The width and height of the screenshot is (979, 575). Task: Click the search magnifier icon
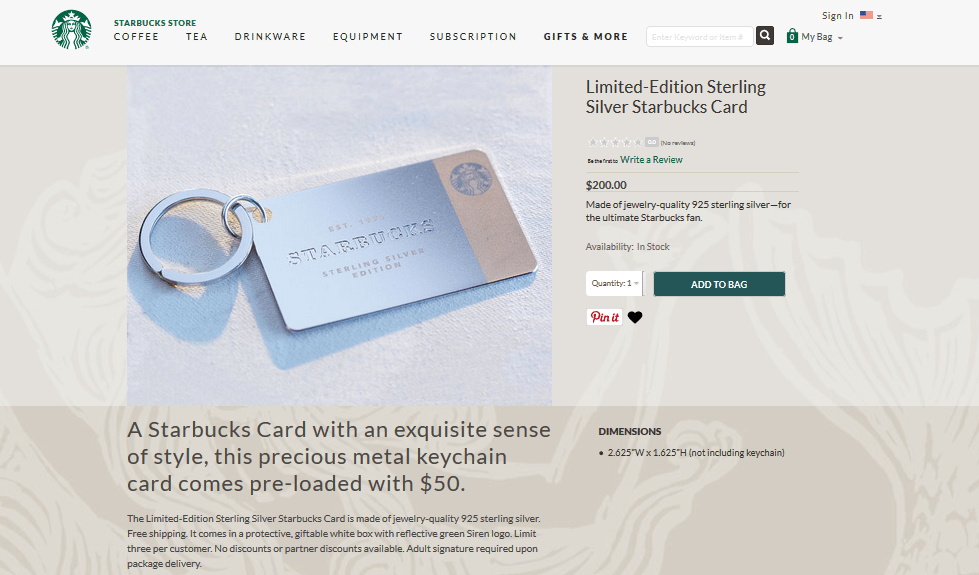point(765,36)
